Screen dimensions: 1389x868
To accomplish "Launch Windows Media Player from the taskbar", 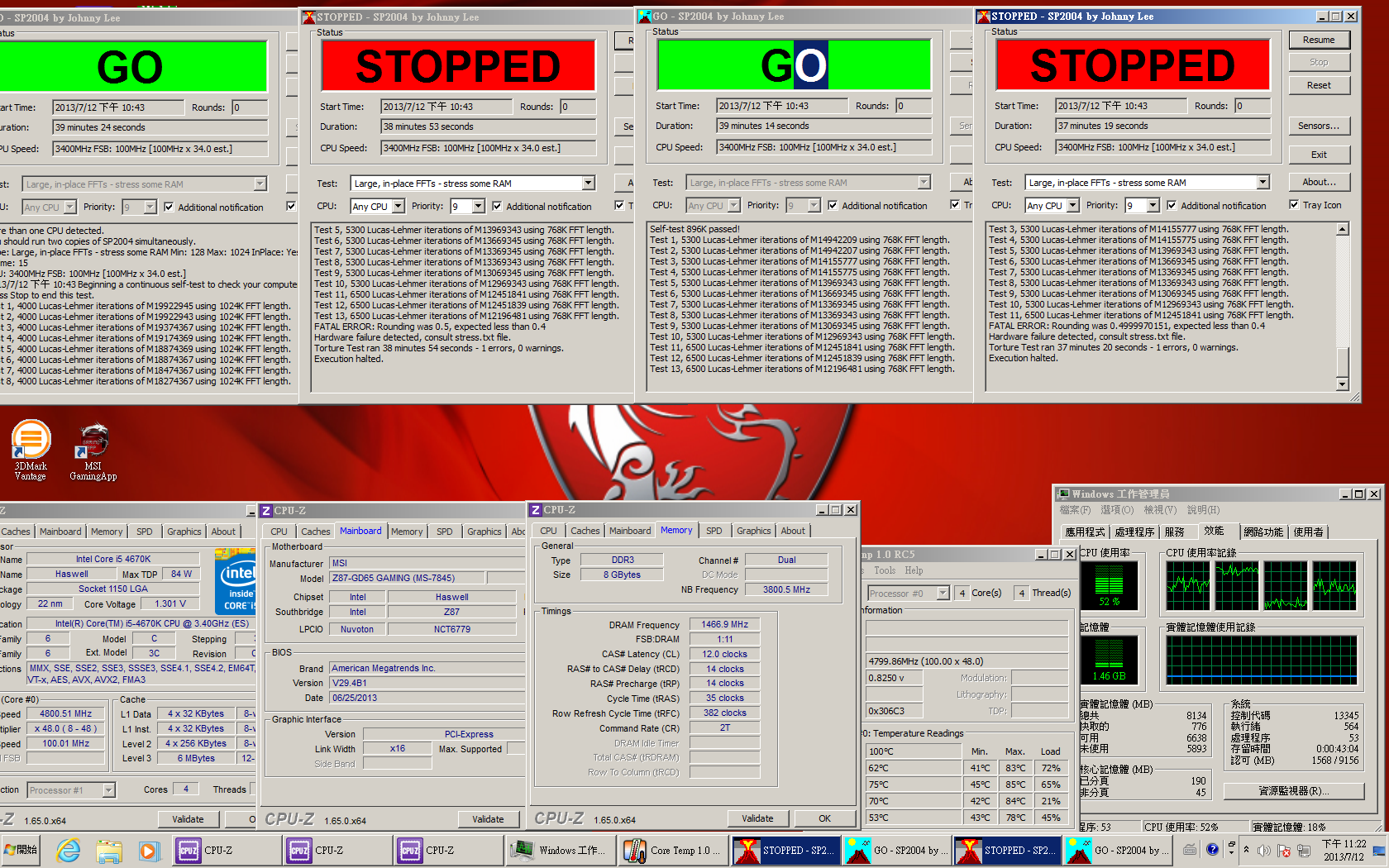I will [148, 850].
